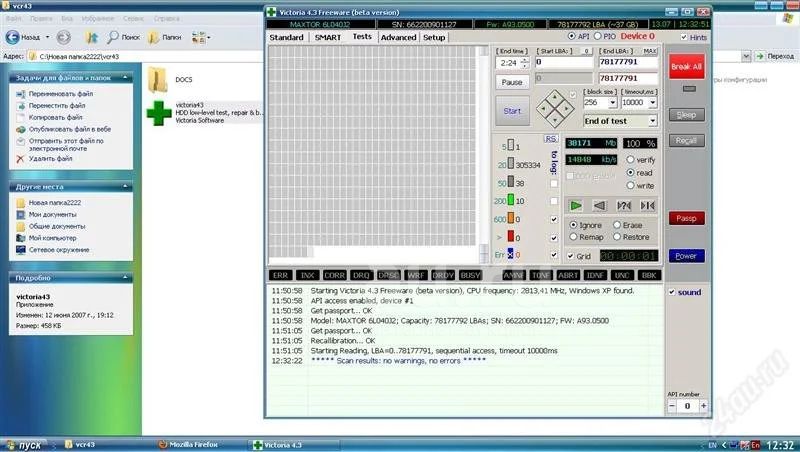
Task: Click the green Play playback icon in Victoria
Action: [x=576, y=206]
